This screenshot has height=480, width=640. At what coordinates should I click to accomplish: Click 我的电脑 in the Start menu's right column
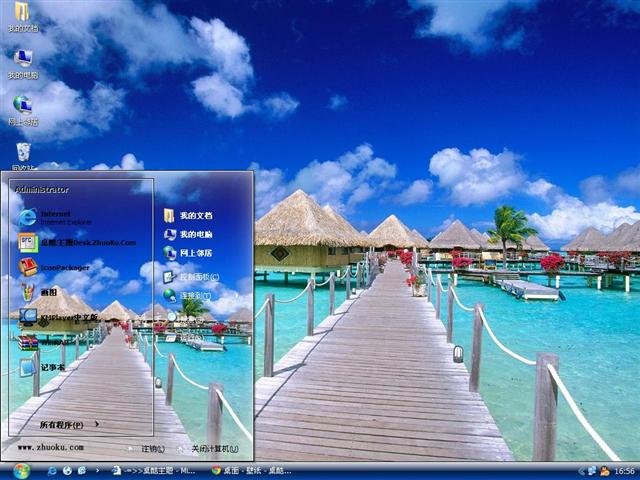188,234
